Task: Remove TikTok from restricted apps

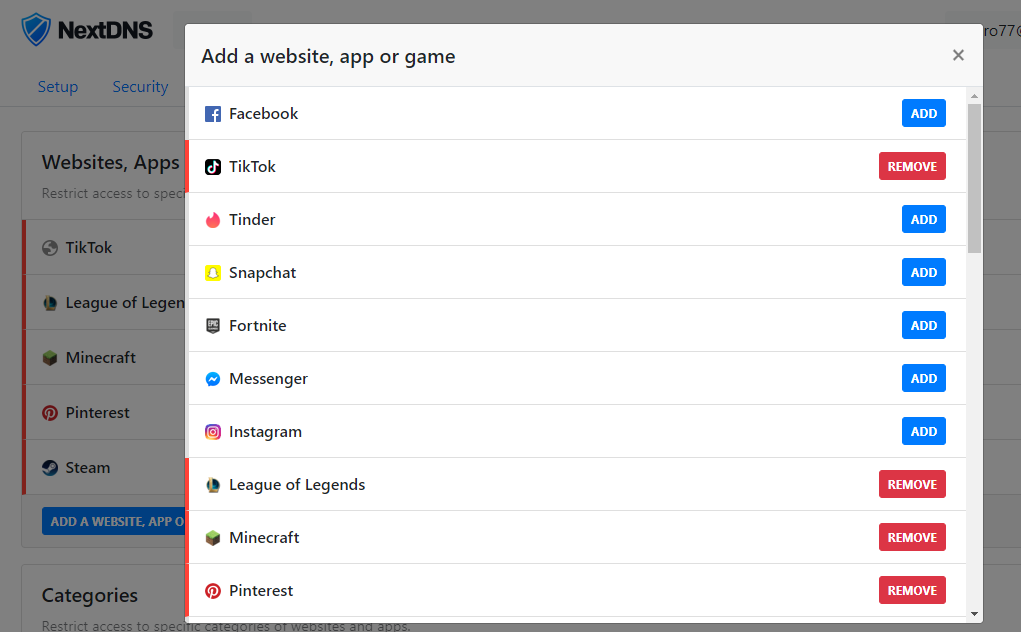Action: click(912, 166)
